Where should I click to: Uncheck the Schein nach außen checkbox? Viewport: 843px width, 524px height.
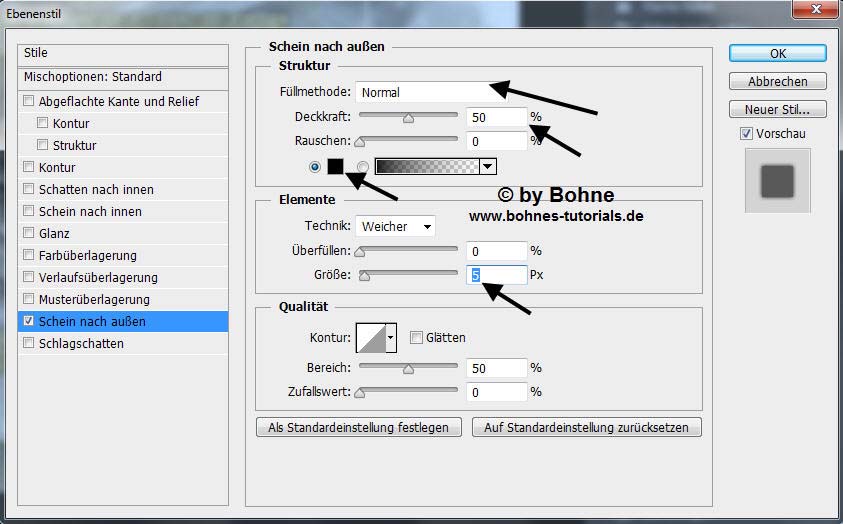click(28, 322)
